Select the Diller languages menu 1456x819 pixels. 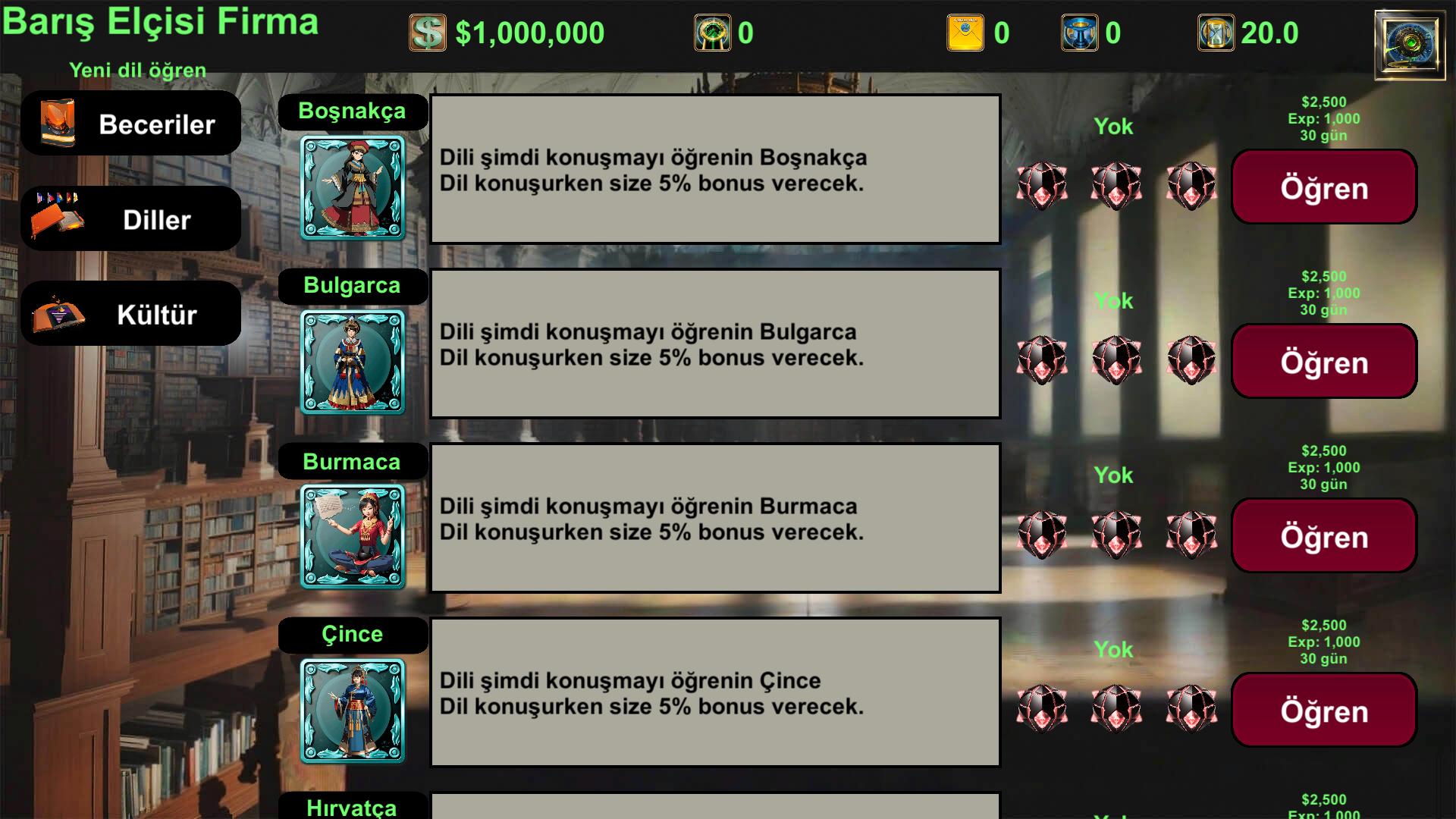click(x=130, y=219)
